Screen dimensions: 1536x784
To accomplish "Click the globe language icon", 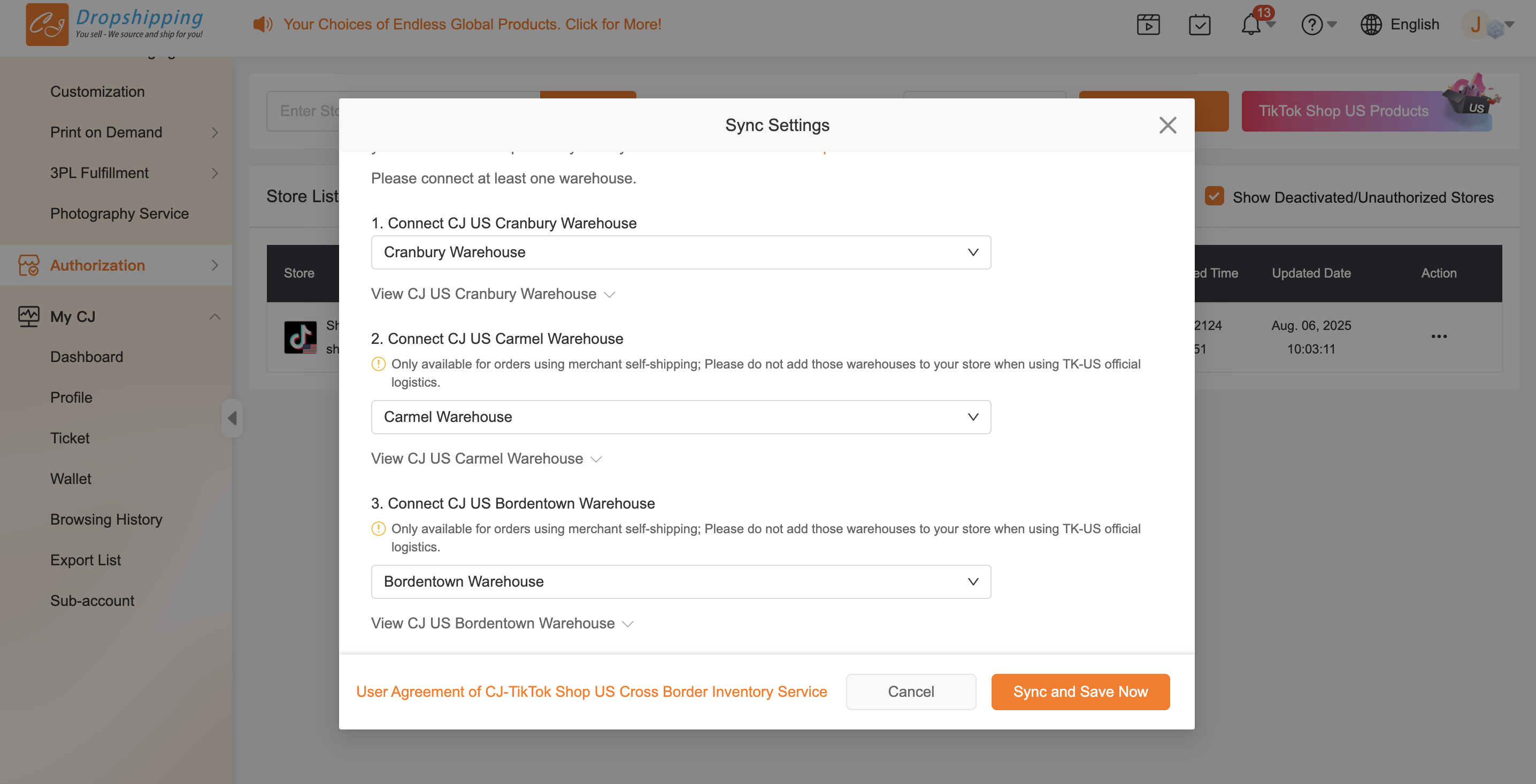I will [1370, 25].
